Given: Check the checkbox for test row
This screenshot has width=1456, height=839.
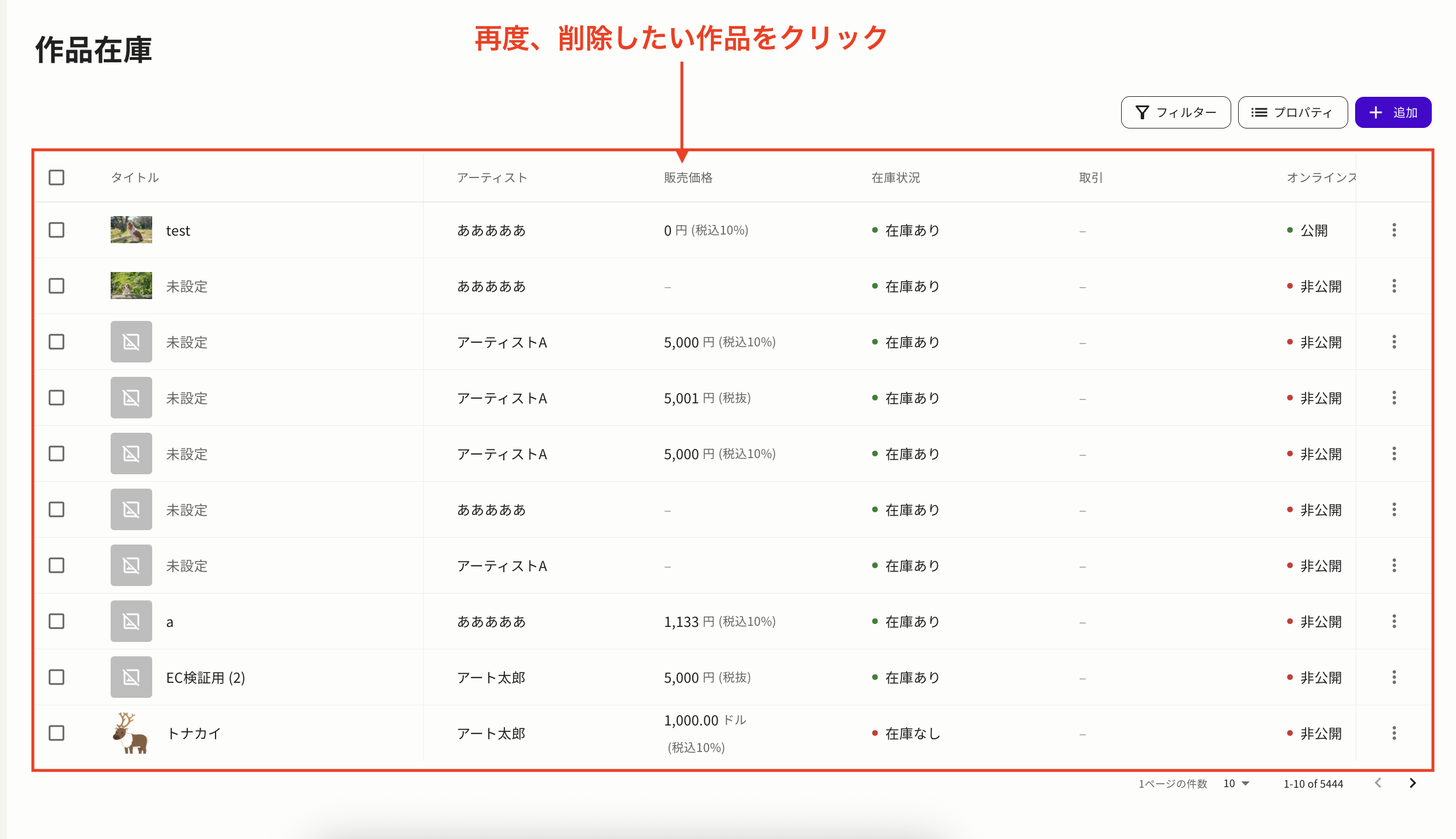Looking at the screenshot, I should pos(56,230).
